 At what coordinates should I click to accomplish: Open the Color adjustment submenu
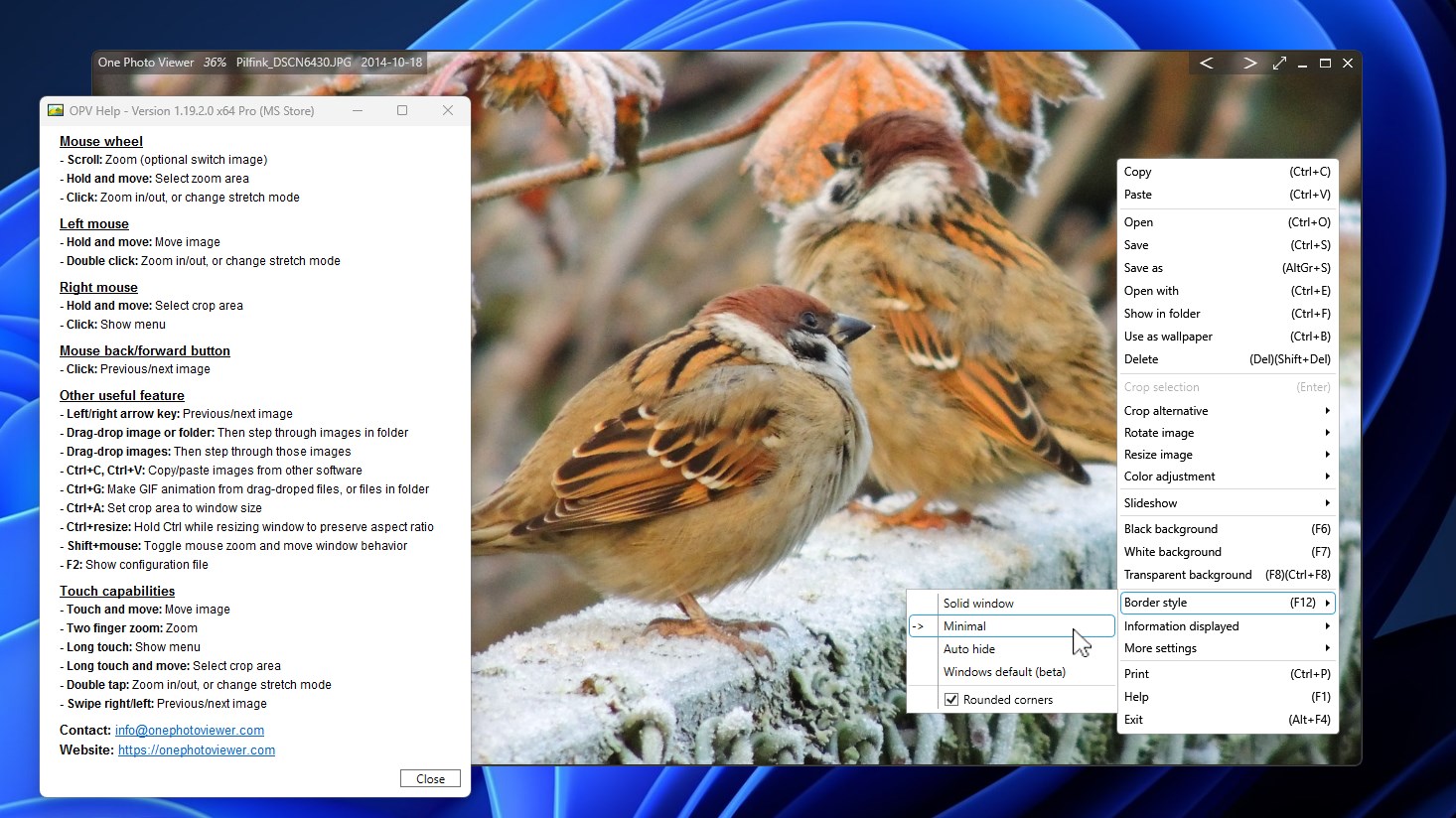tap(1170, 477)
